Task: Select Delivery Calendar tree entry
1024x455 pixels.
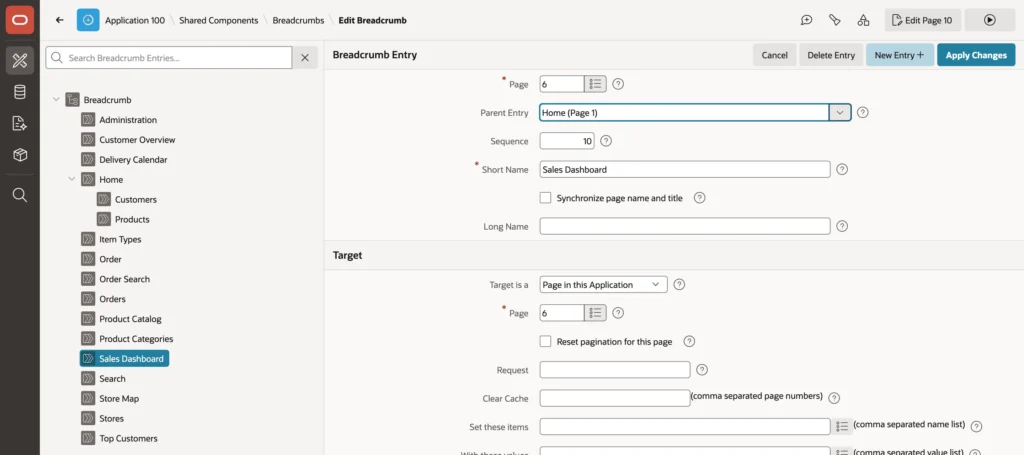Action: [133, 160]
